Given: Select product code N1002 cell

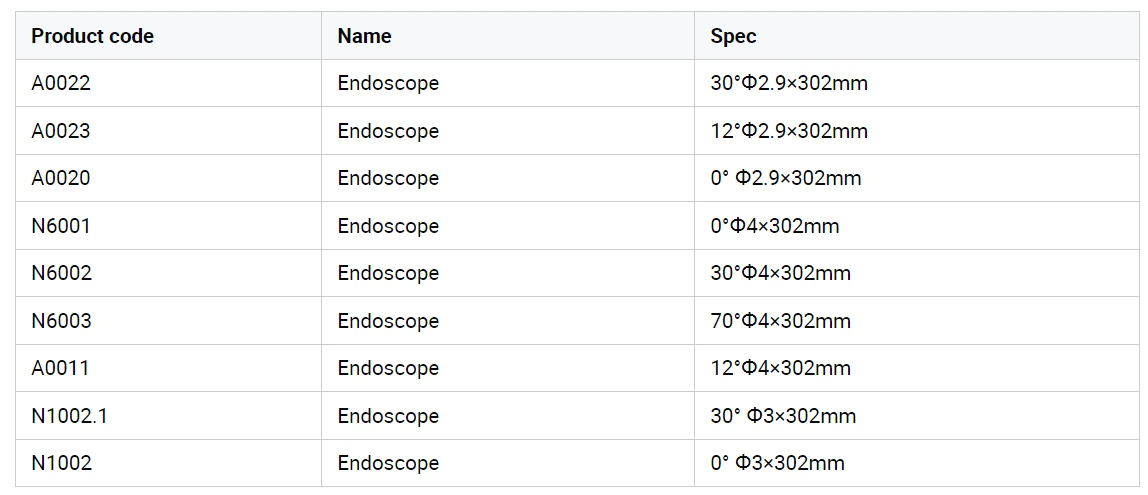Looking at the screenshot, I should [168, 463].
